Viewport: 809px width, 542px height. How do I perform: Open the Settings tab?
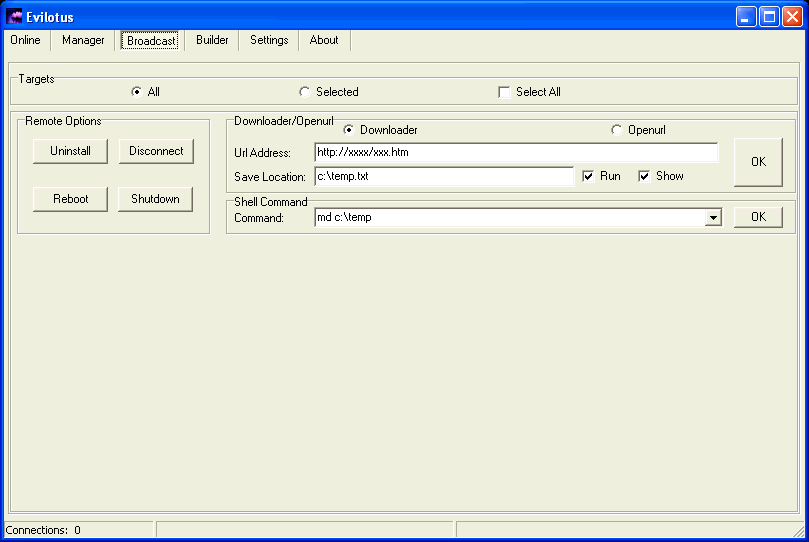point(269,40)
